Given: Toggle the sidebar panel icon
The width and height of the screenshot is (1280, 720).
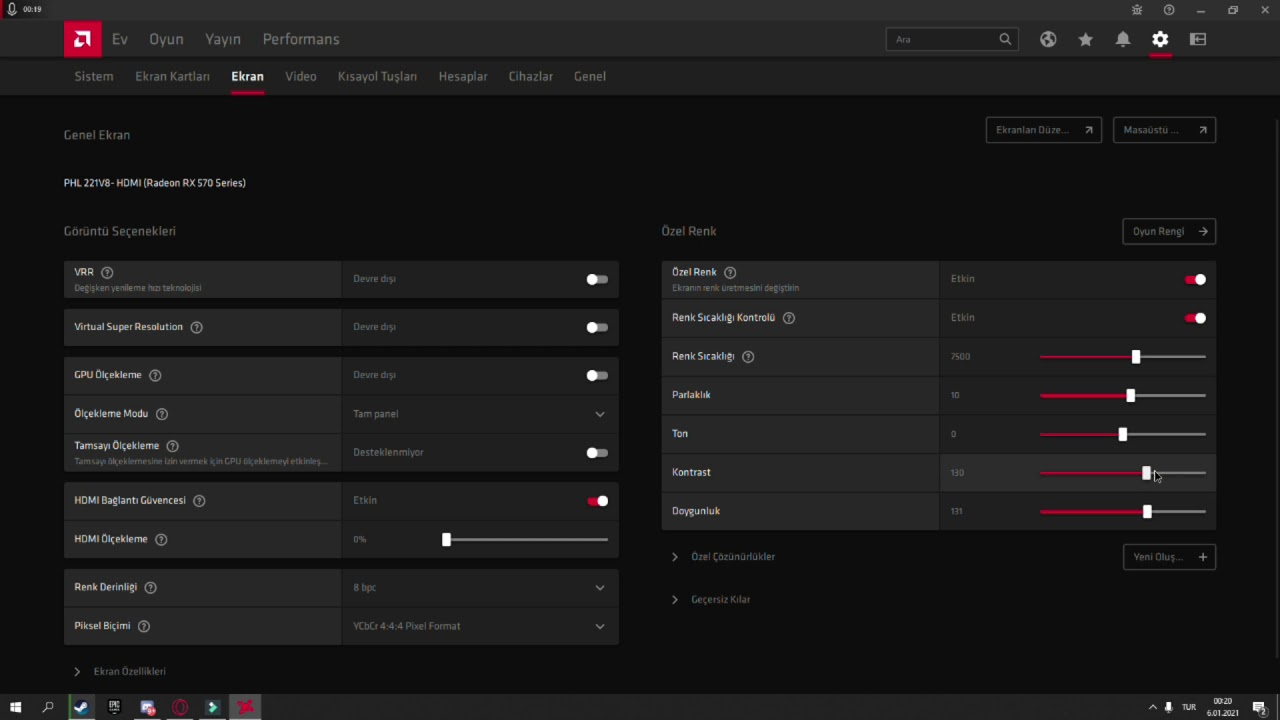Looking at the screenshot, I should click(x=1198, y=39).
